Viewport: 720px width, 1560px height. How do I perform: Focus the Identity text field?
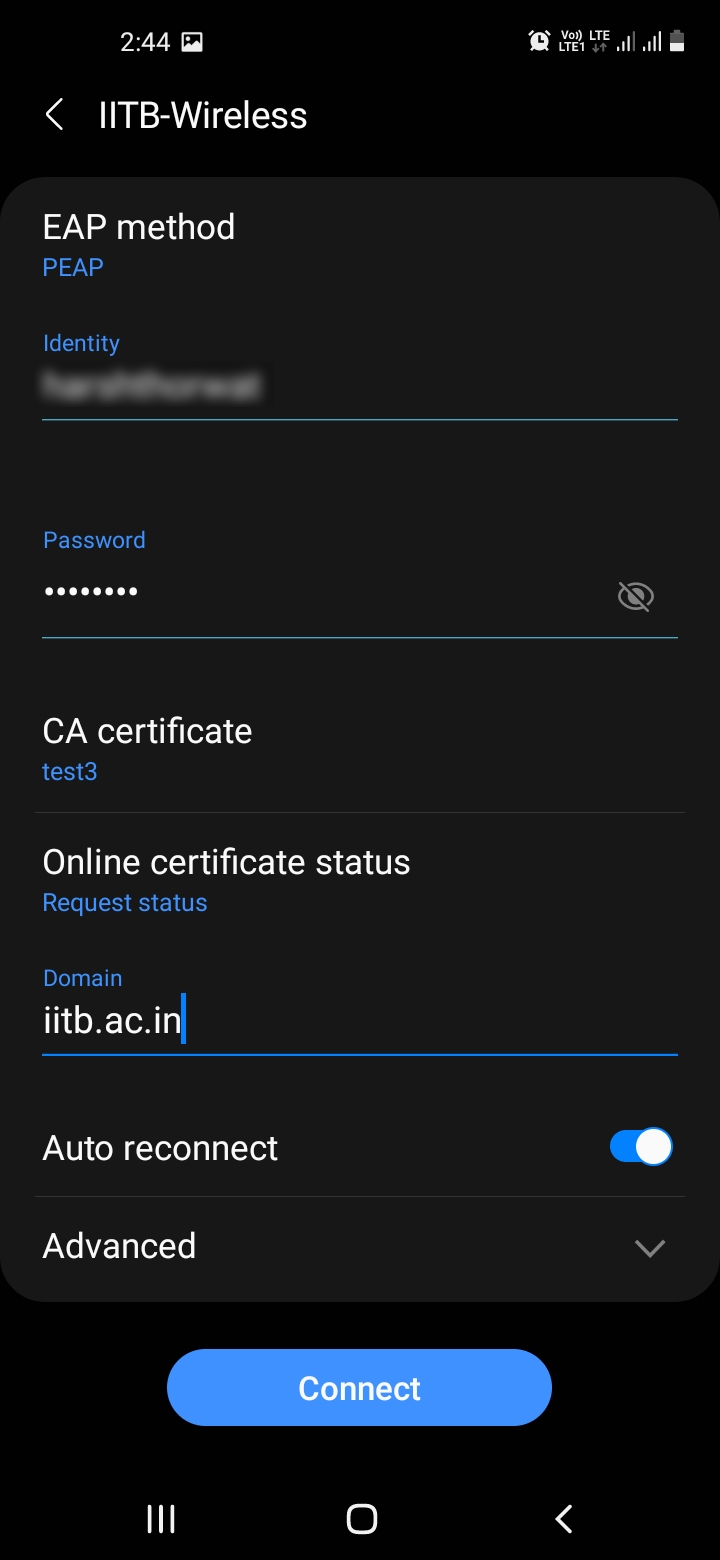click(x=360, y=387)
